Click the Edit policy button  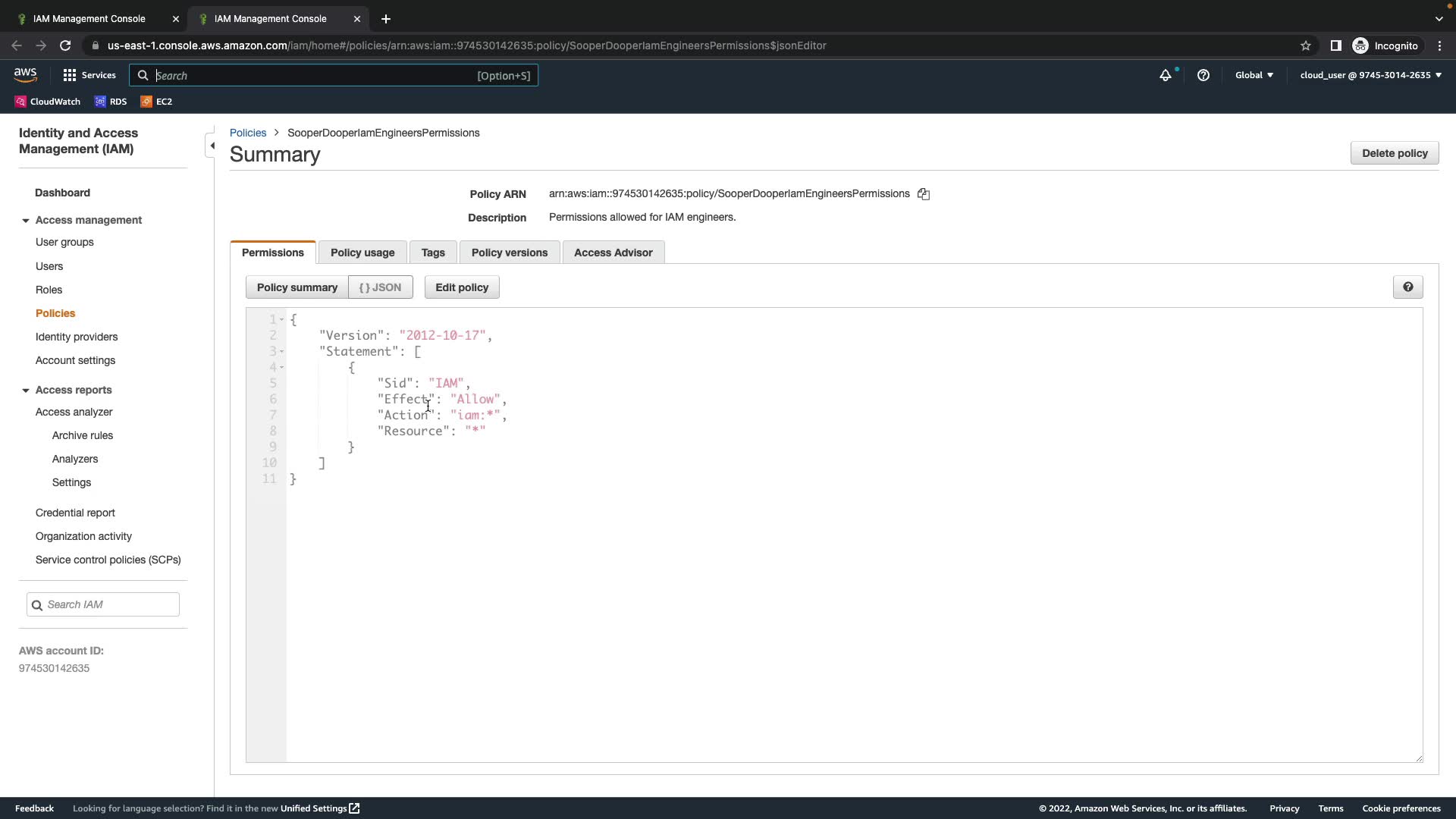tap(461, 287)
